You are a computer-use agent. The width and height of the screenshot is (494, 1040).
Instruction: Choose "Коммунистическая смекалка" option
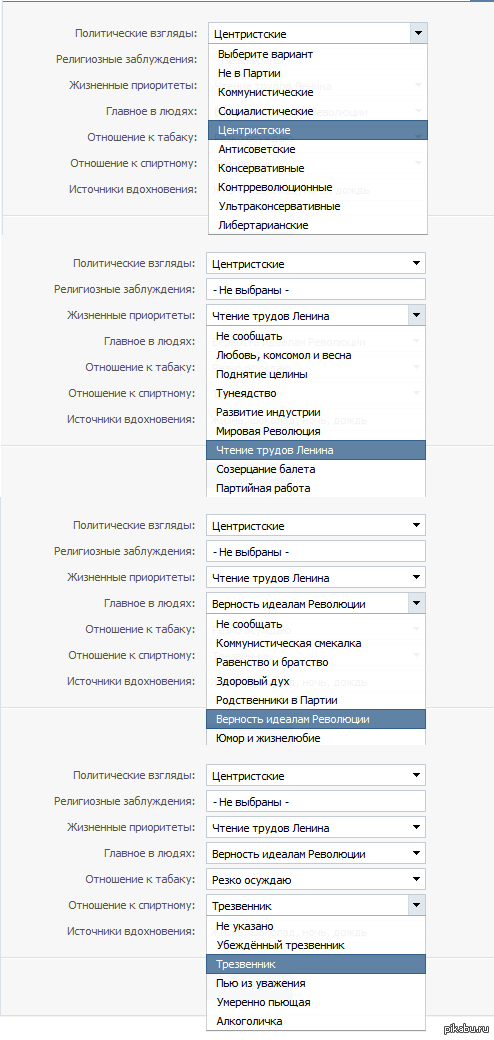coord(316,643)
